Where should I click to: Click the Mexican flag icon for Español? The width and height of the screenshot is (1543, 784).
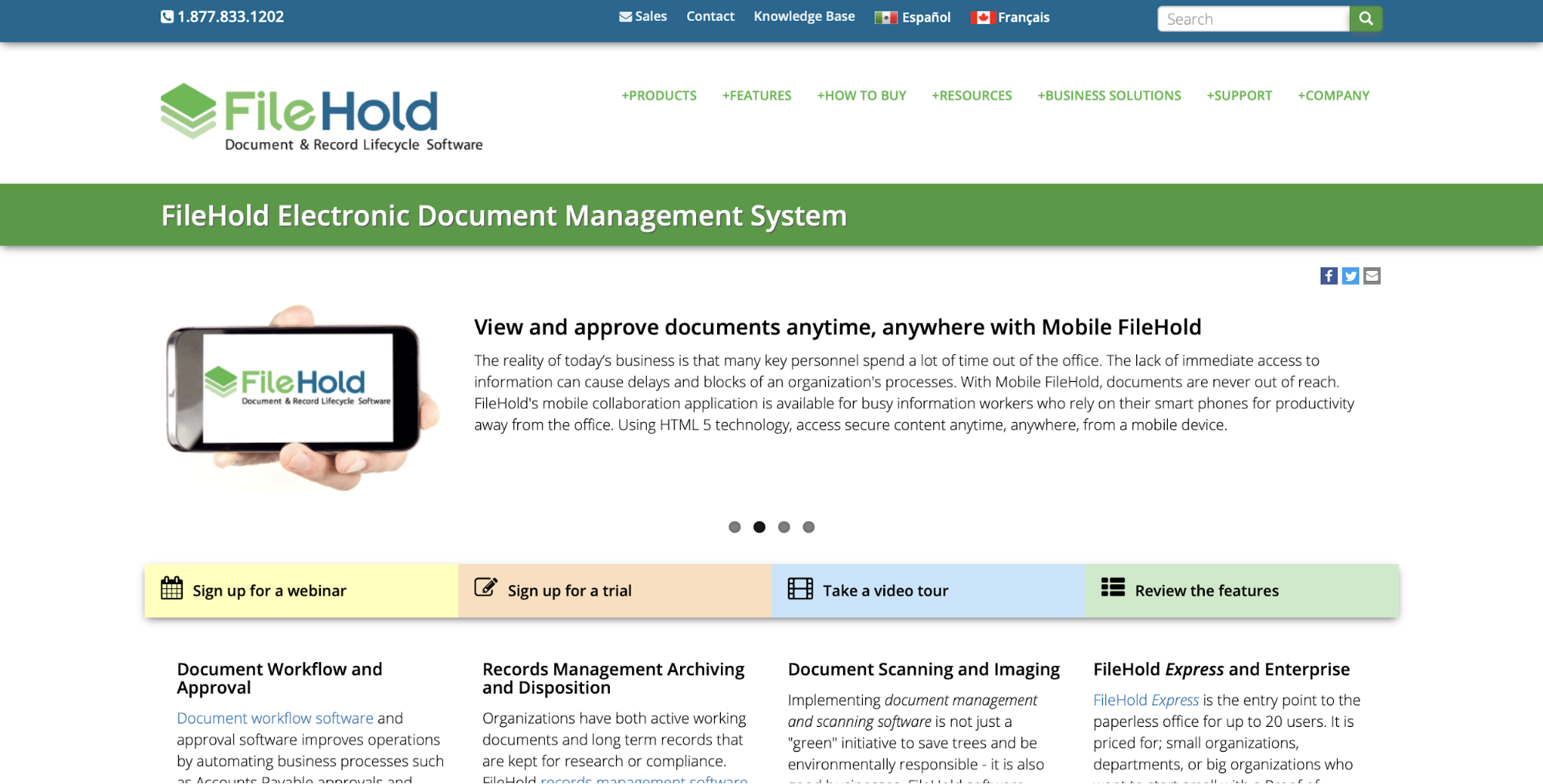886,18
